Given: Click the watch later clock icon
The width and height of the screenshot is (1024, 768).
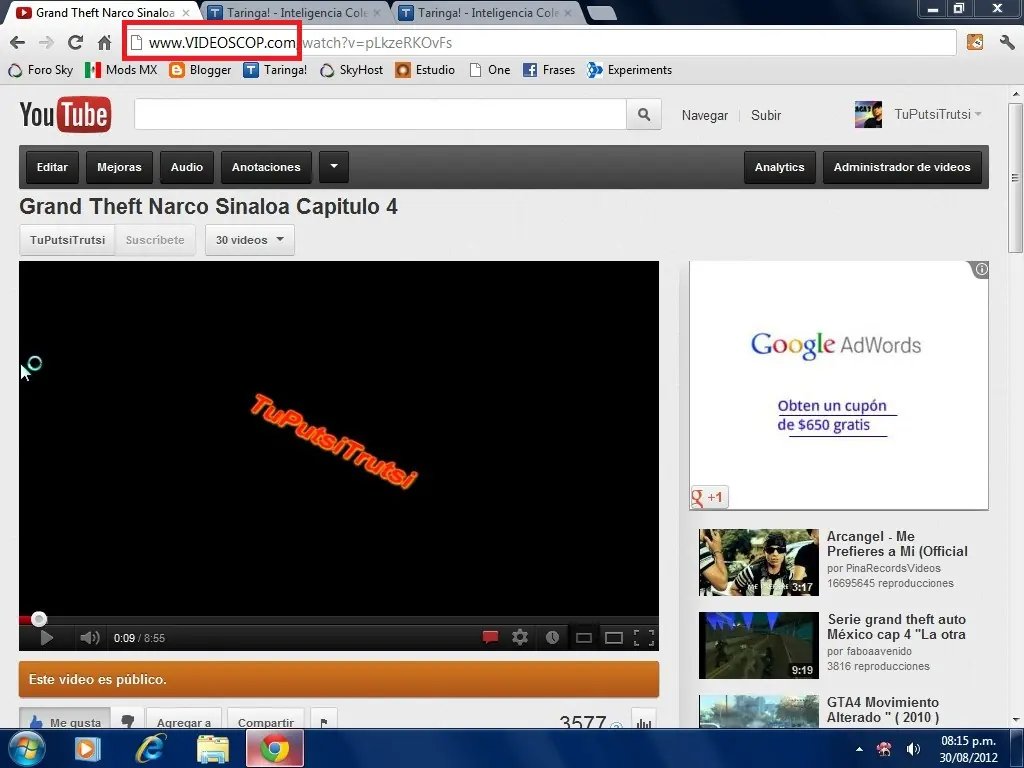Looking at the screenshot, I should coord(552,637).
